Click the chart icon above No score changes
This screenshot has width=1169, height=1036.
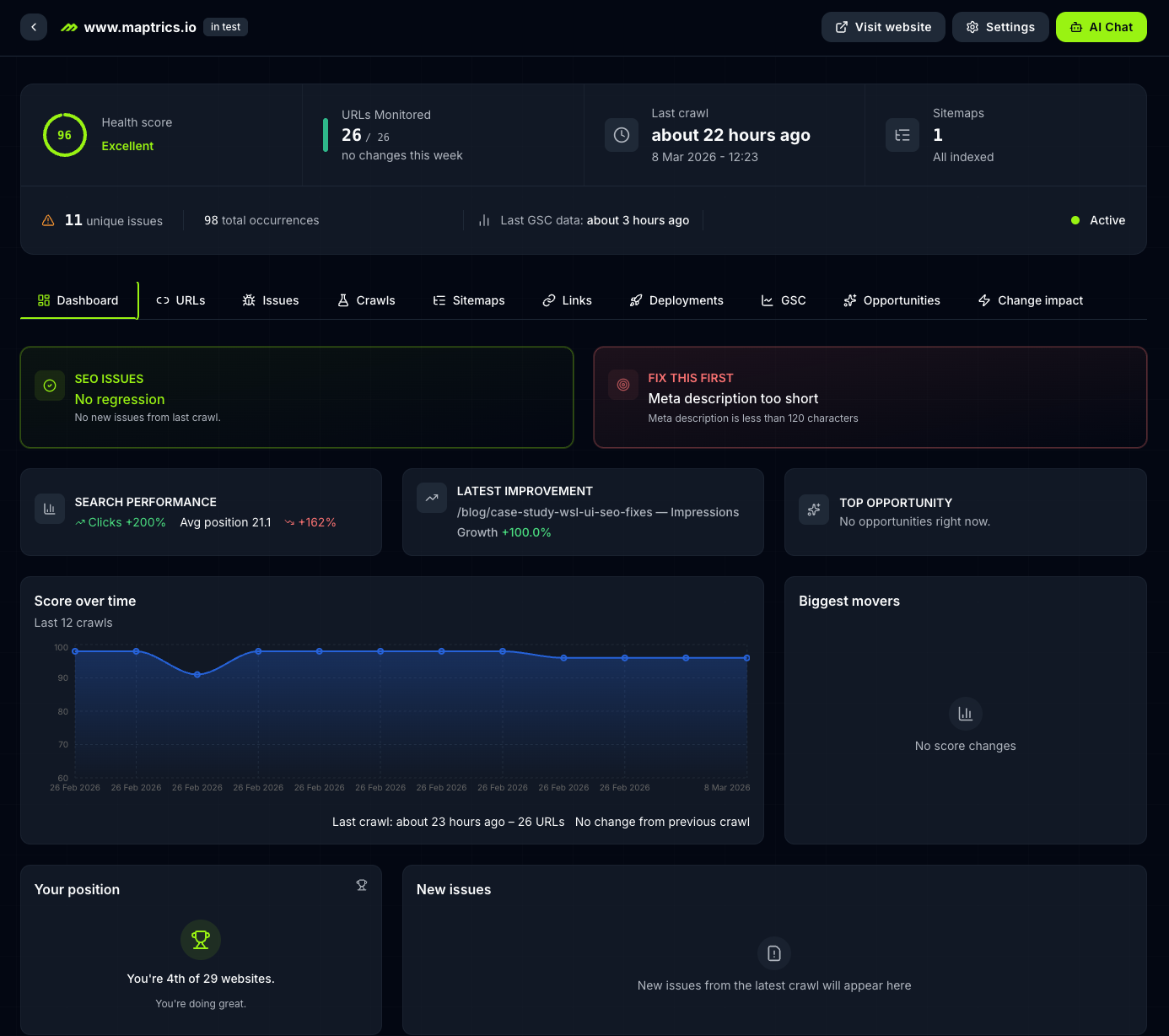click(966, 714)
